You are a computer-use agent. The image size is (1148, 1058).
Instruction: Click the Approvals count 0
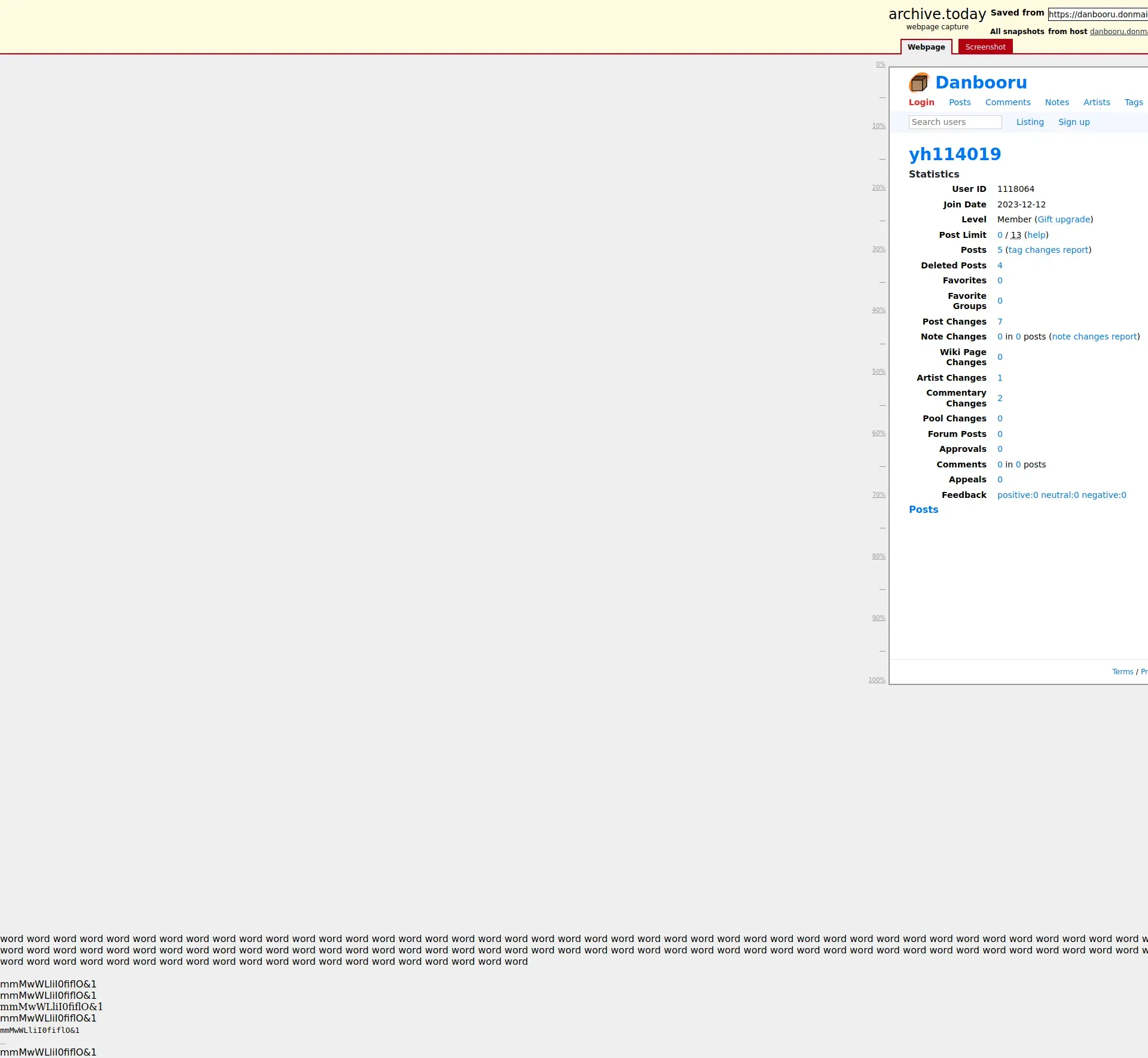pos(1000,449)
